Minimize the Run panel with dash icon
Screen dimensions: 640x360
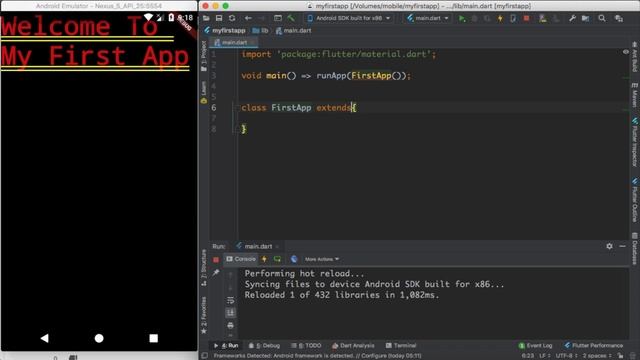(622, 246)
